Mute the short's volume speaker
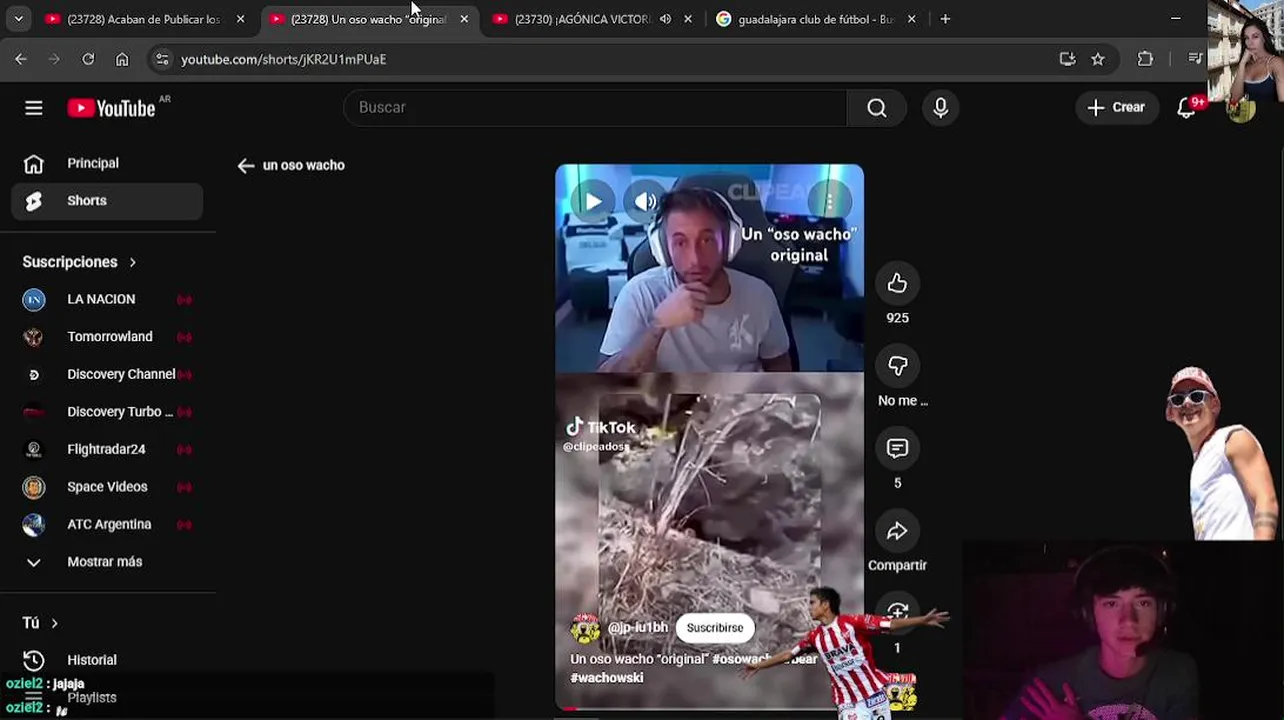The image size is (1284, 720). click(x=645, y=201)
